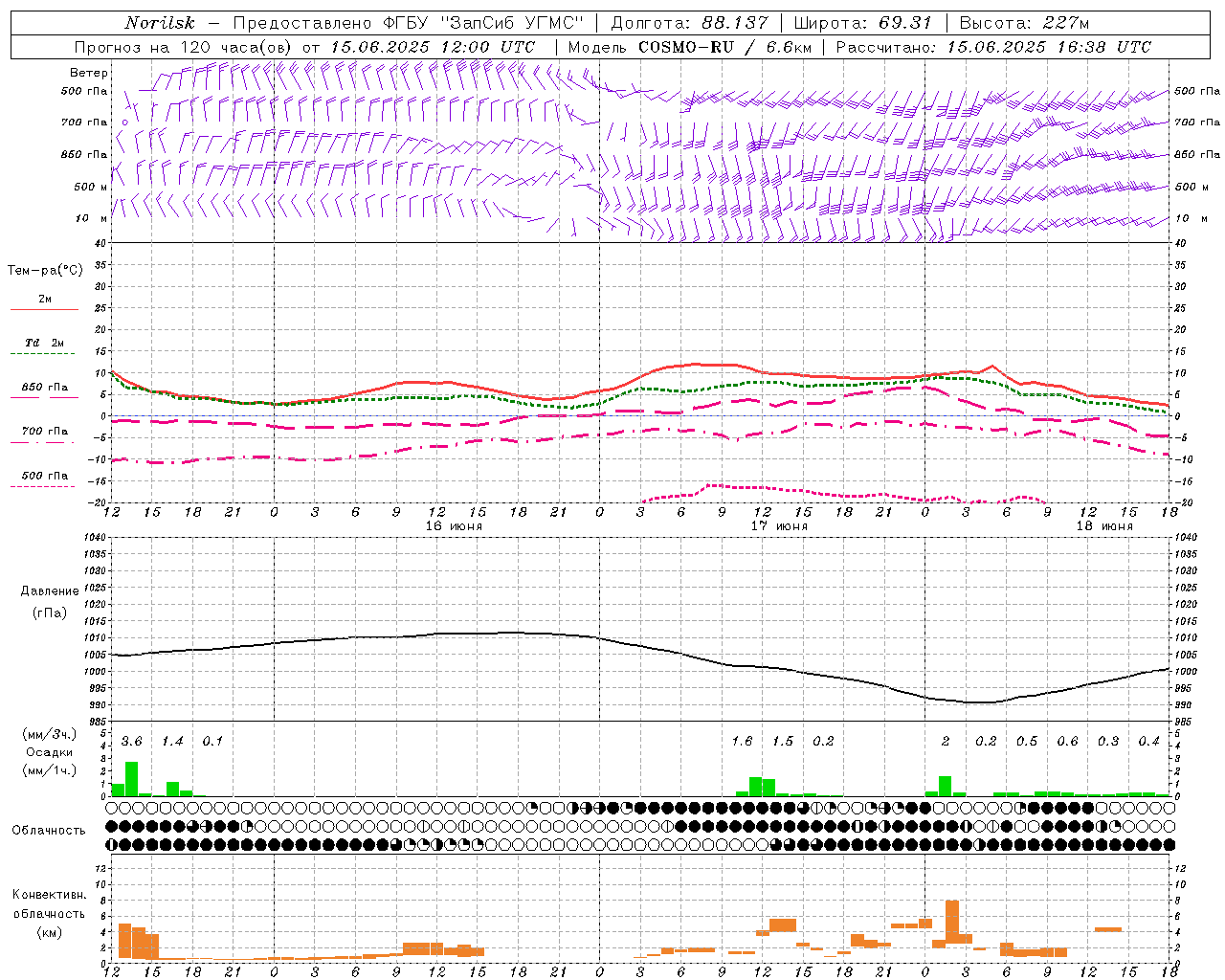Viewport: 1225px width, 980px height.
Task: Click the "Высота: 227м" elevation text
Action: [x=1024, y=23]
